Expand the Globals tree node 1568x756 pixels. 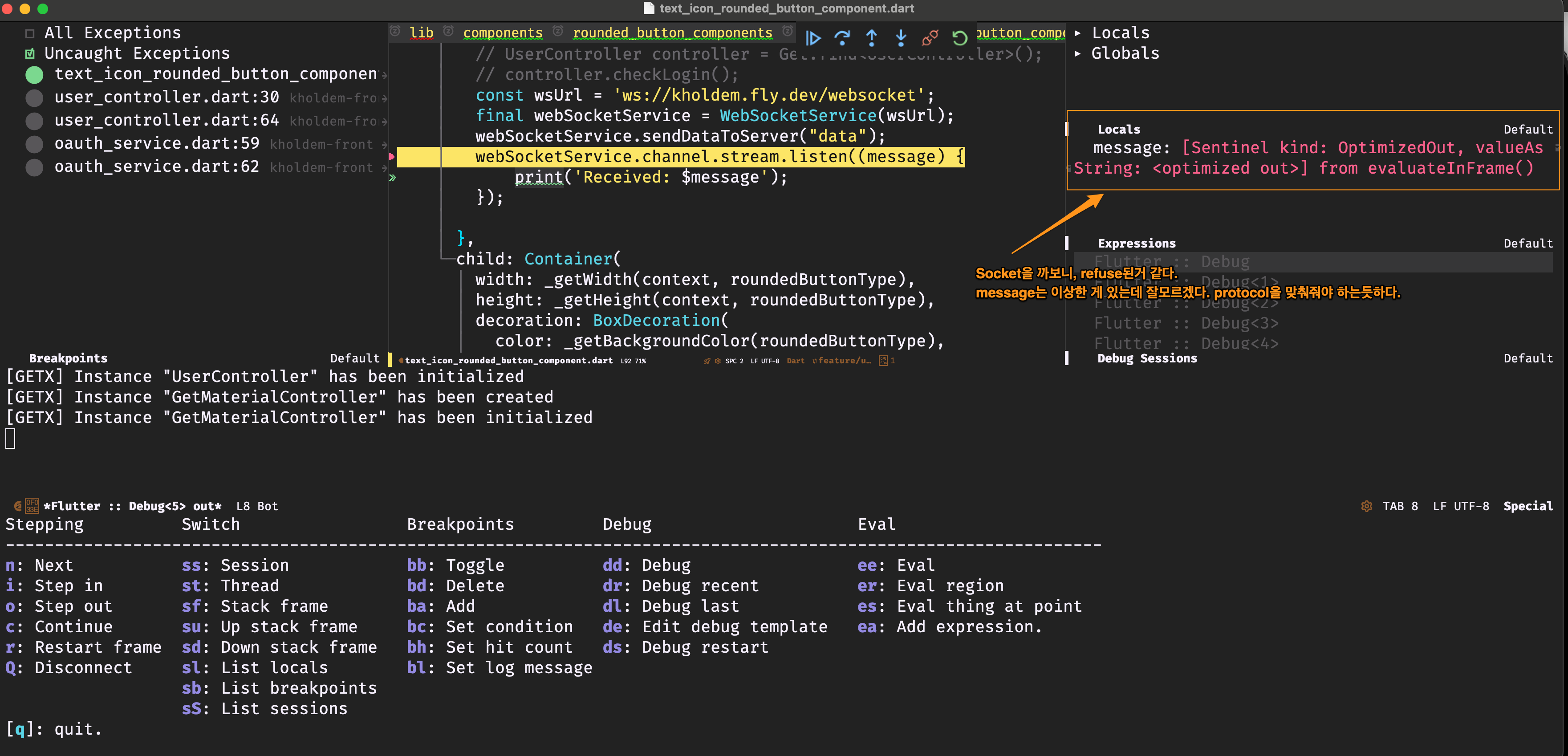click(x=1077, y=53)
